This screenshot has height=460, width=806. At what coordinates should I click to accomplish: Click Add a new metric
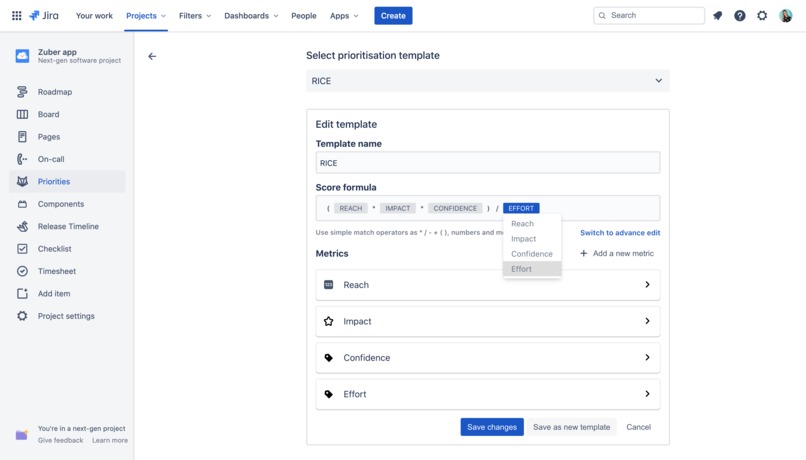[x=617, y=253]
